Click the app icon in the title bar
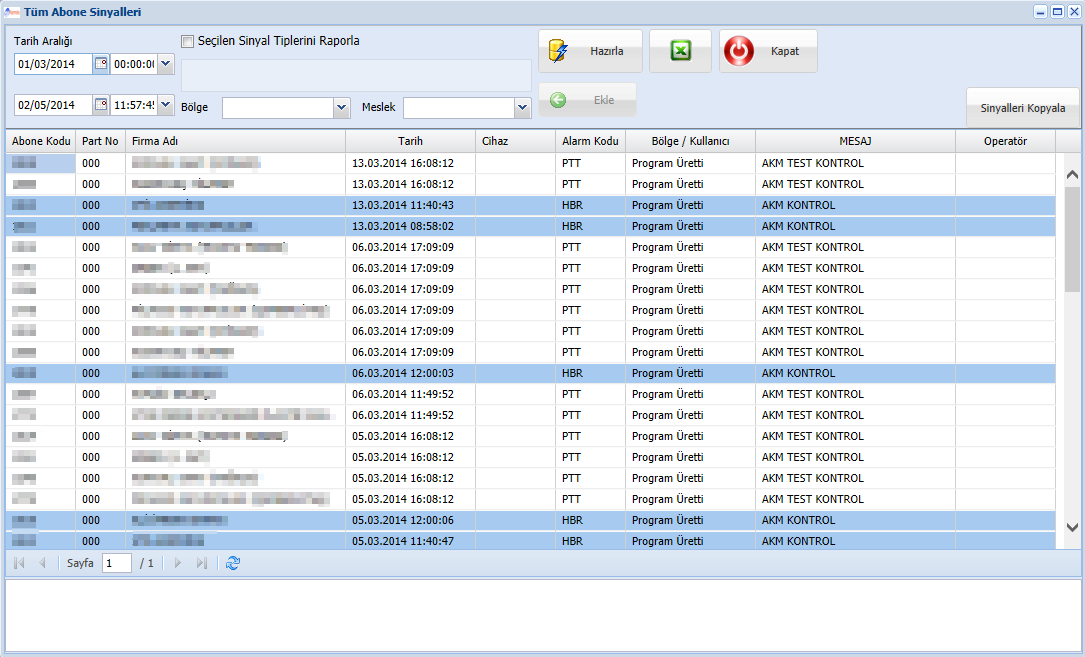 click(11, 12)
